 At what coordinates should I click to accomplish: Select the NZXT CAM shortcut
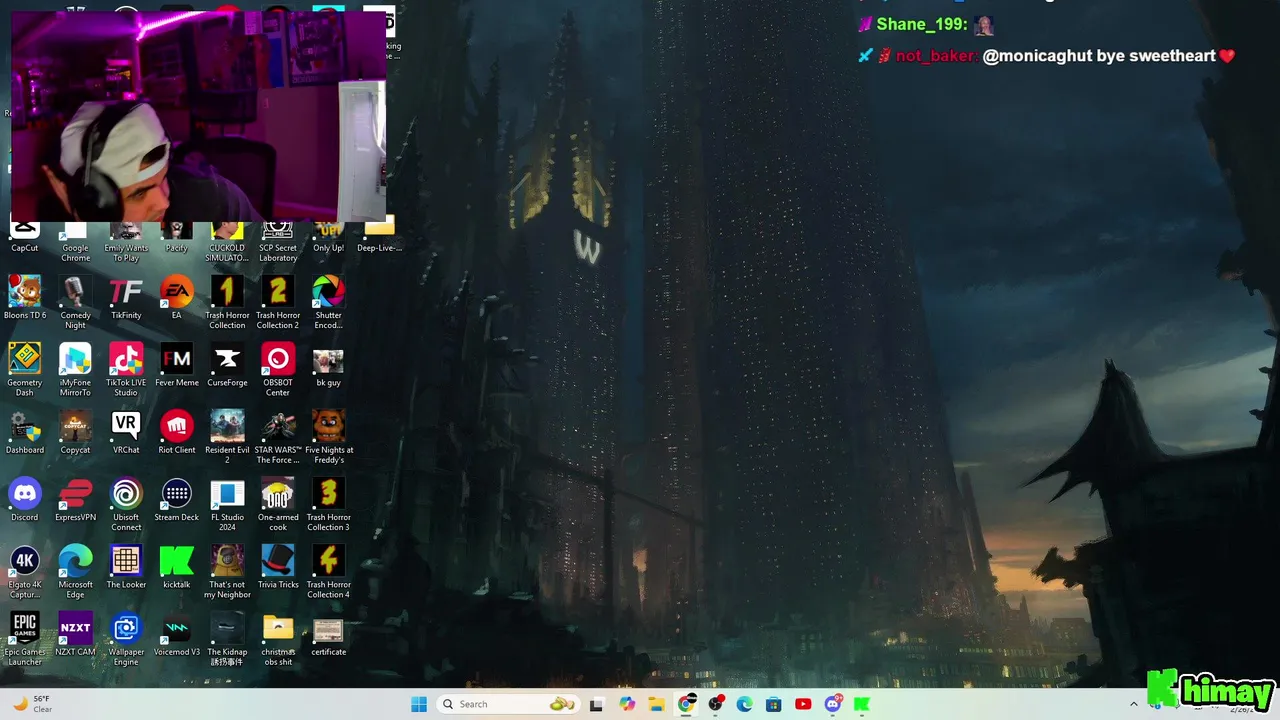(75, 634)
